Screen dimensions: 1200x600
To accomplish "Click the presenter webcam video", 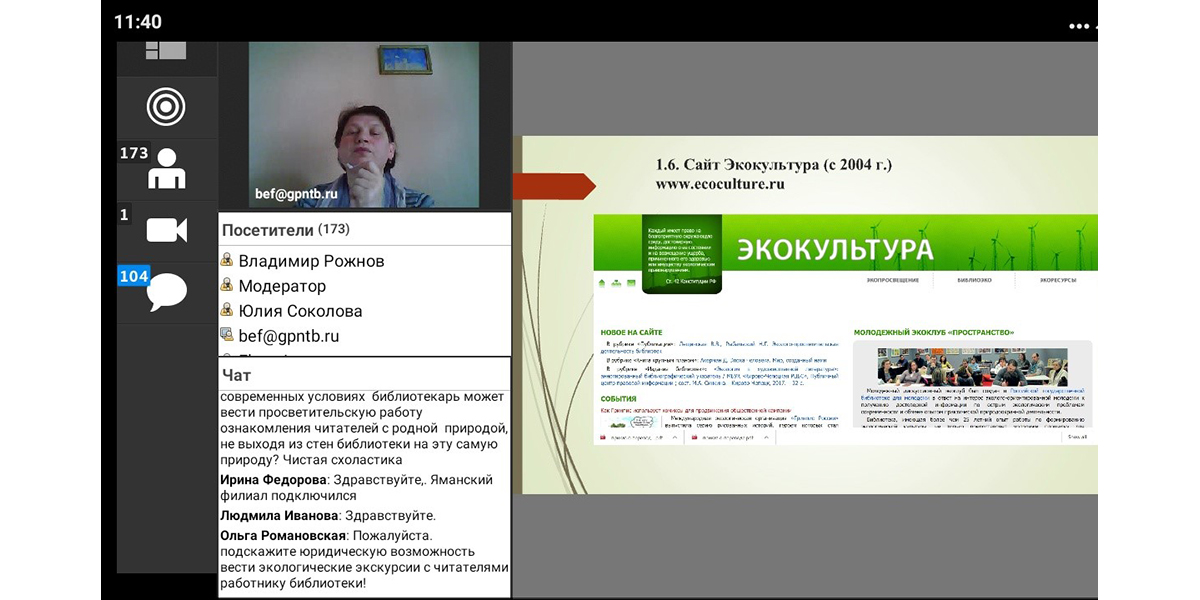I will click(x=363, y=125).
